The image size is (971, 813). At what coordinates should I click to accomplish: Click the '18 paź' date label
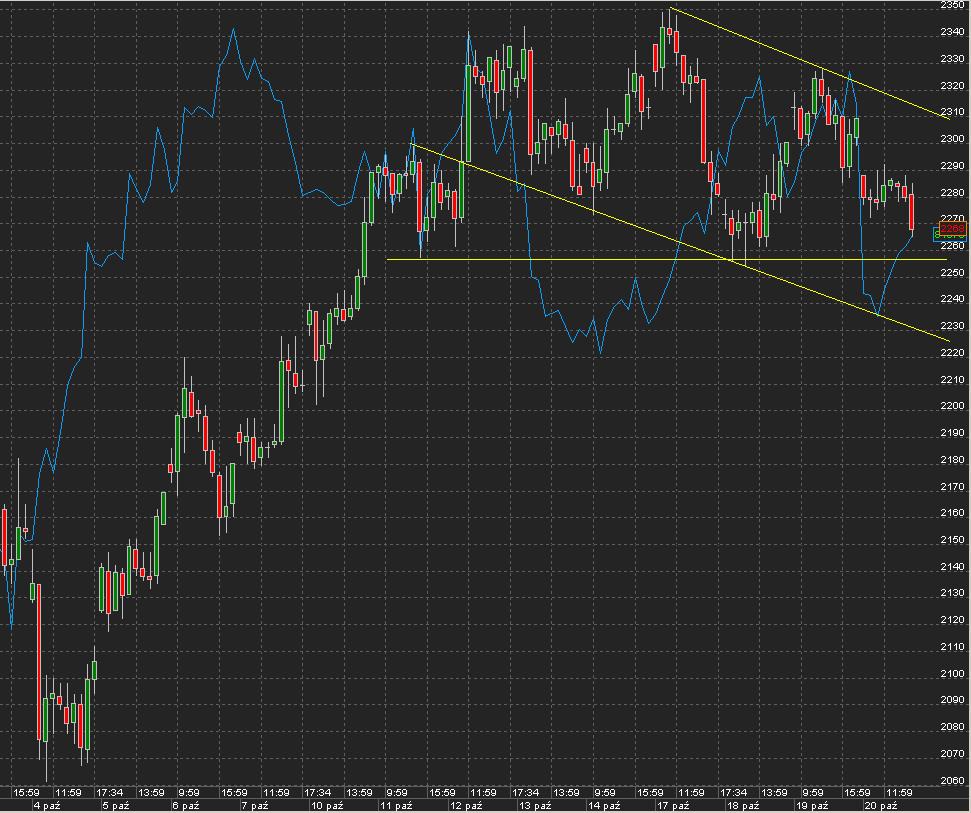tap(742, 806)
